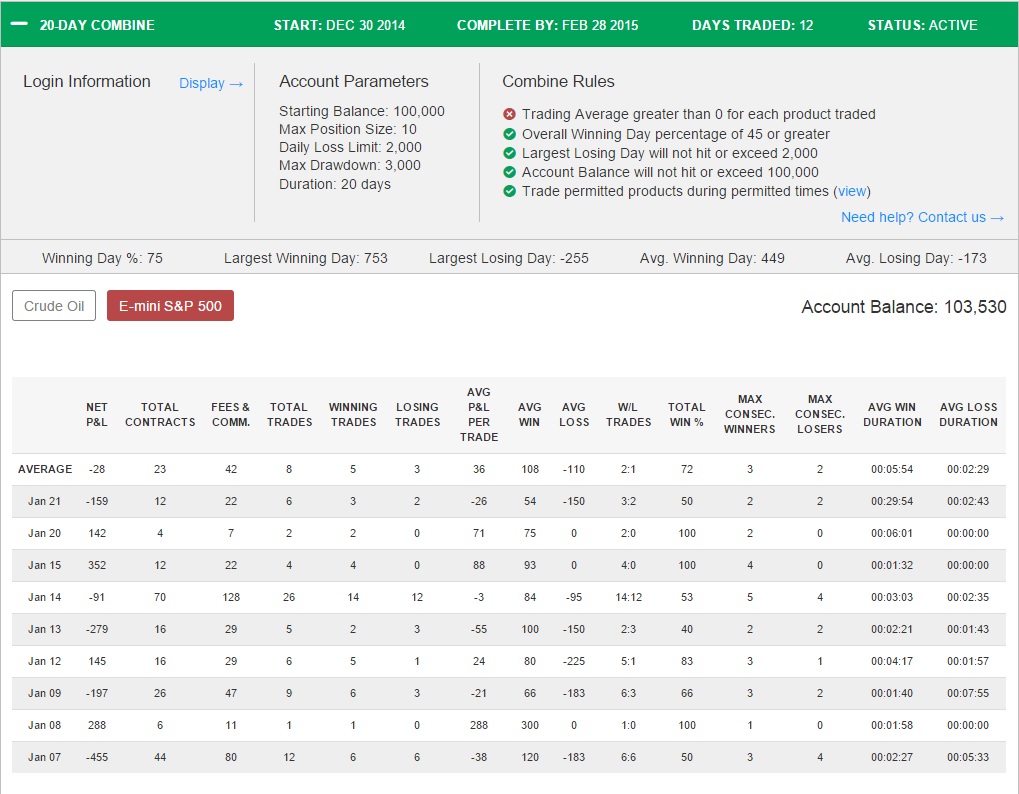Viewport: 1019px width, 794px height.
Task: Click the TOTAL WIN % column header
Action: click(x=686, y=415)
